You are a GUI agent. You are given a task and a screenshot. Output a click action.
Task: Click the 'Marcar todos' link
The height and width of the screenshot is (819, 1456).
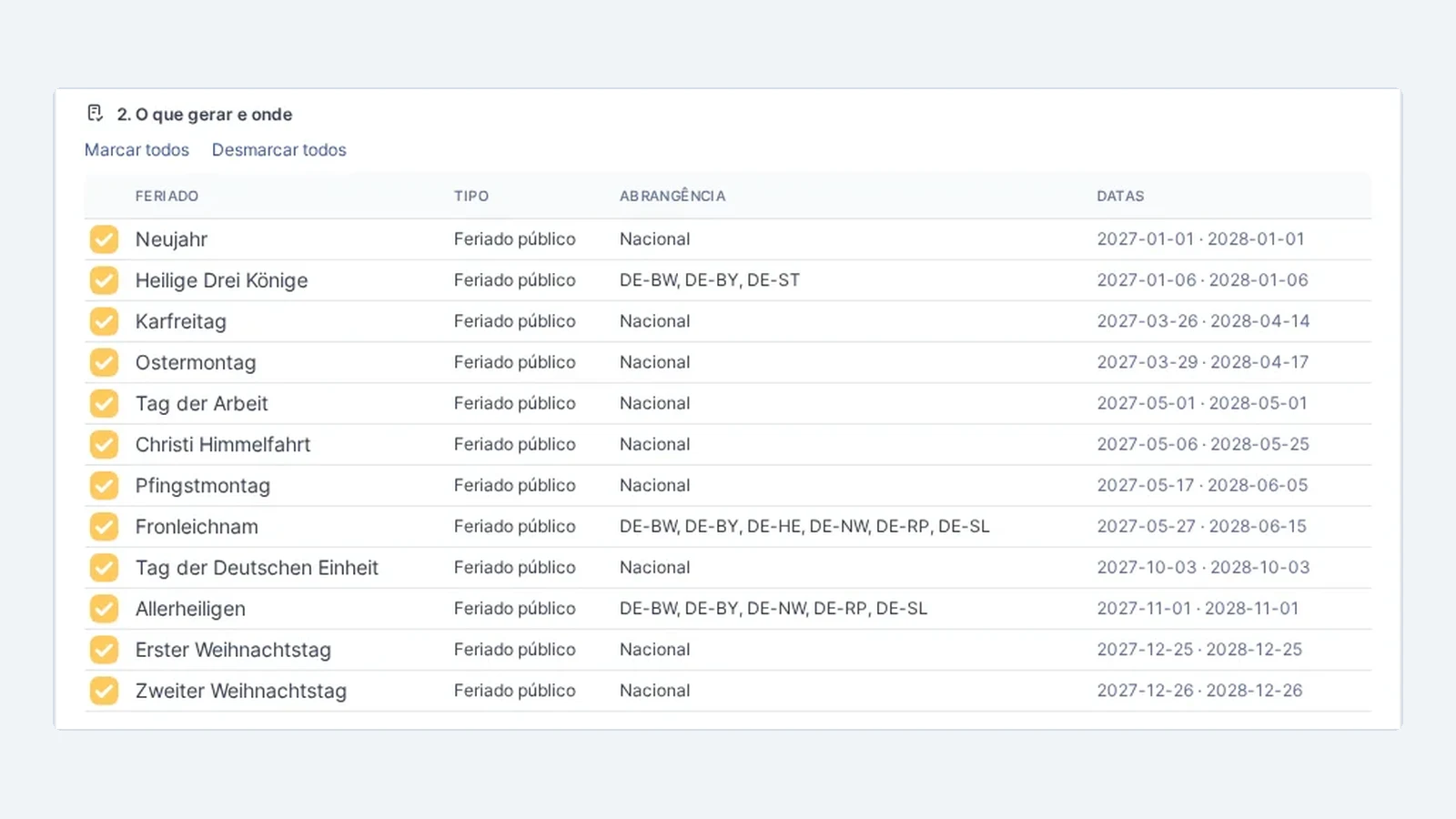pos(136,150)
